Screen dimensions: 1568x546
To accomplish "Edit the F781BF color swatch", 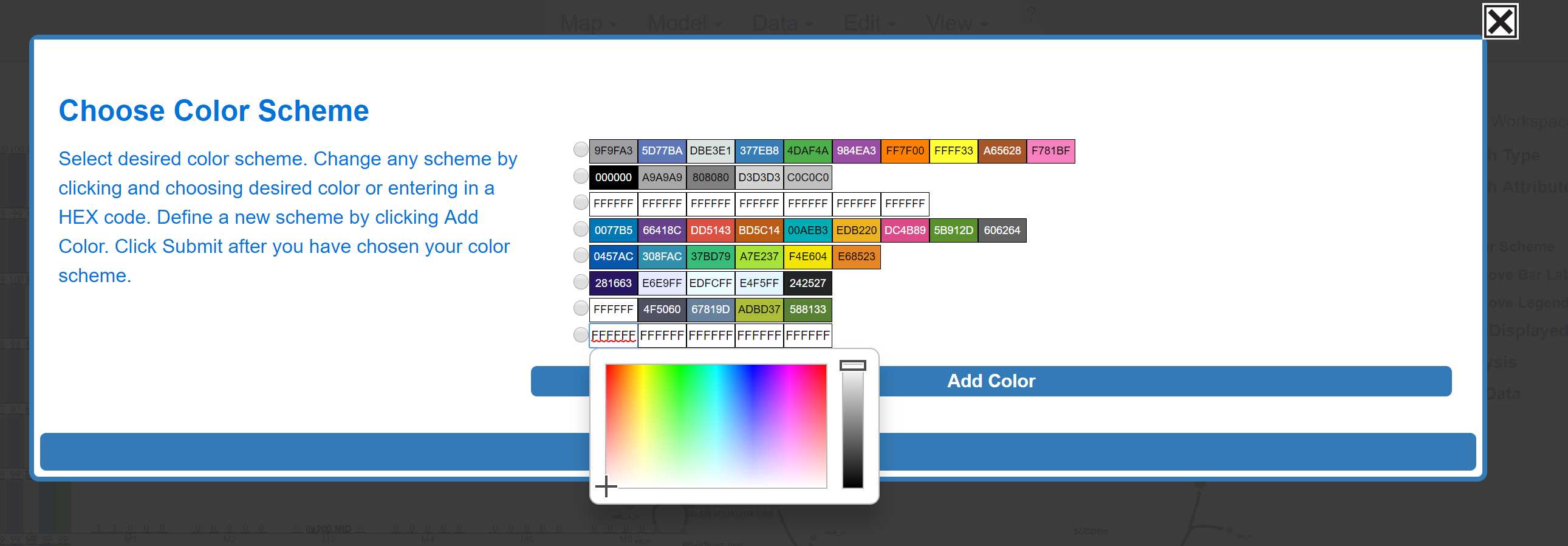I will (x=1050, y=151).
